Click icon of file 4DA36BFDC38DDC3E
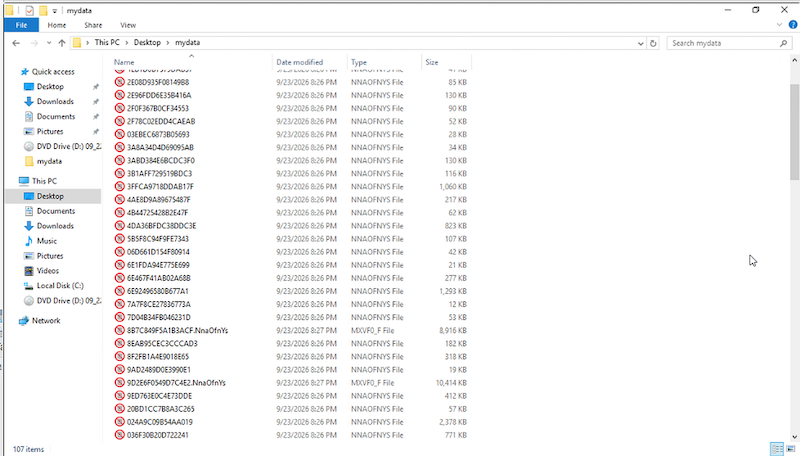 click(x=119, y=226)
